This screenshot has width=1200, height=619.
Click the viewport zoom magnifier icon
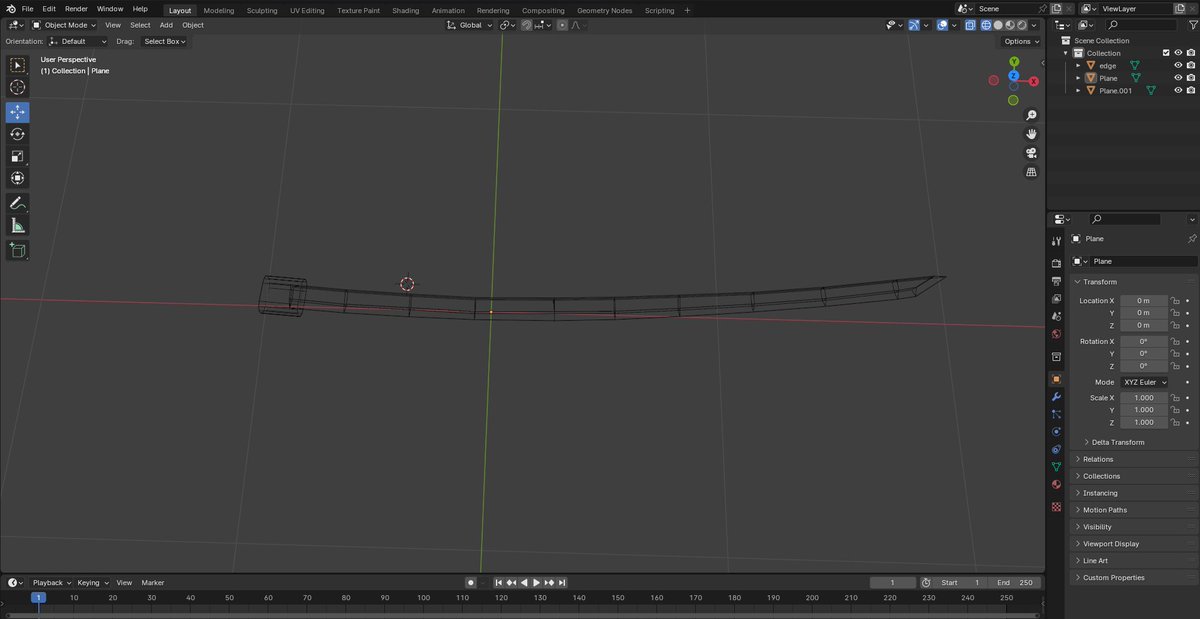click(x=1031, y=115)
